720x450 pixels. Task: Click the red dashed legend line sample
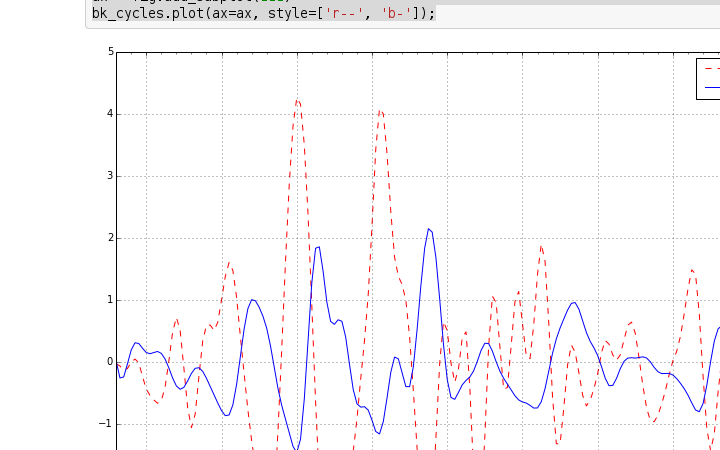click(712, 68)
